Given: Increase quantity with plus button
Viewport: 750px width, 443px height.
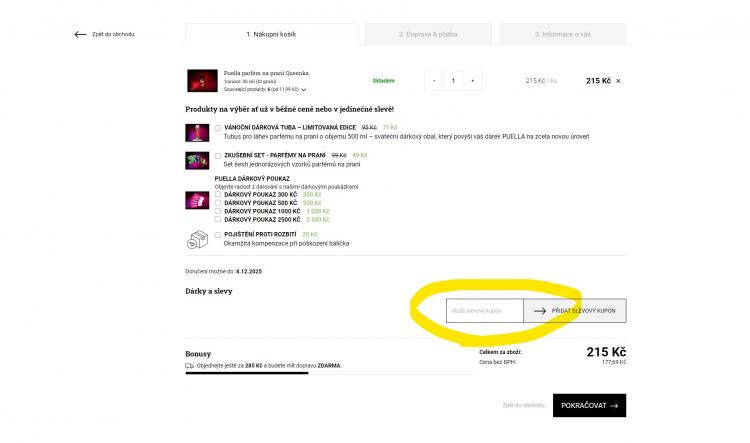Looking at the screenshot, I should [473, 81].
